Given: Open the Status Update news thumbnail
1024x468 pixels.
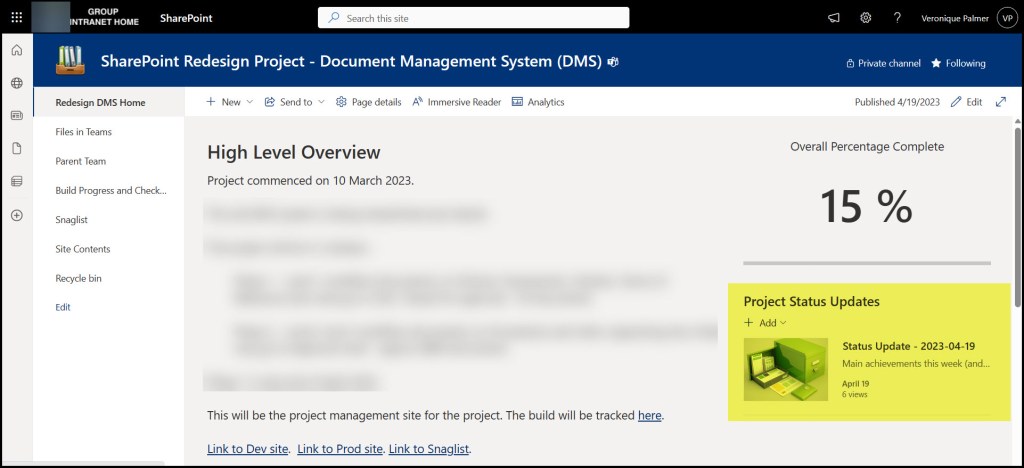Looking at the screenshot, I should pos(786,369).
